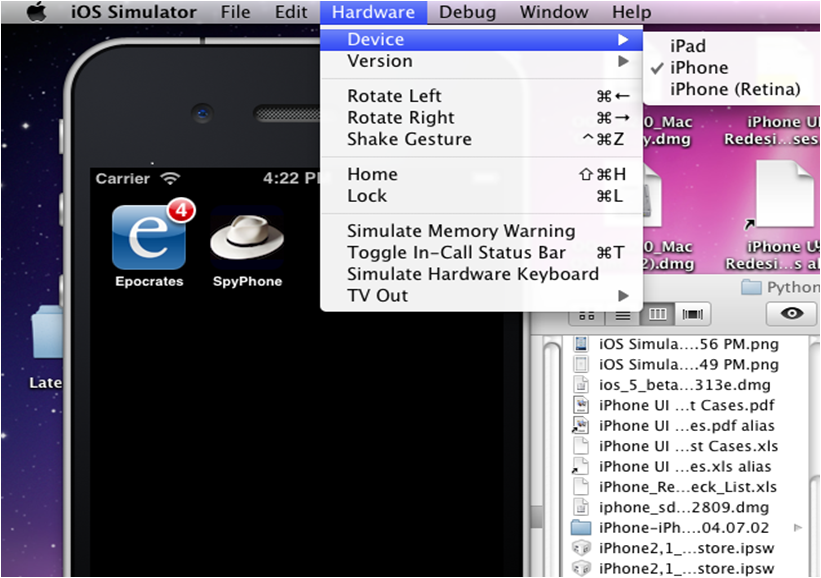Open the Edit menu
The width and height of the screenshot is (821, 578).
(291, 12)
